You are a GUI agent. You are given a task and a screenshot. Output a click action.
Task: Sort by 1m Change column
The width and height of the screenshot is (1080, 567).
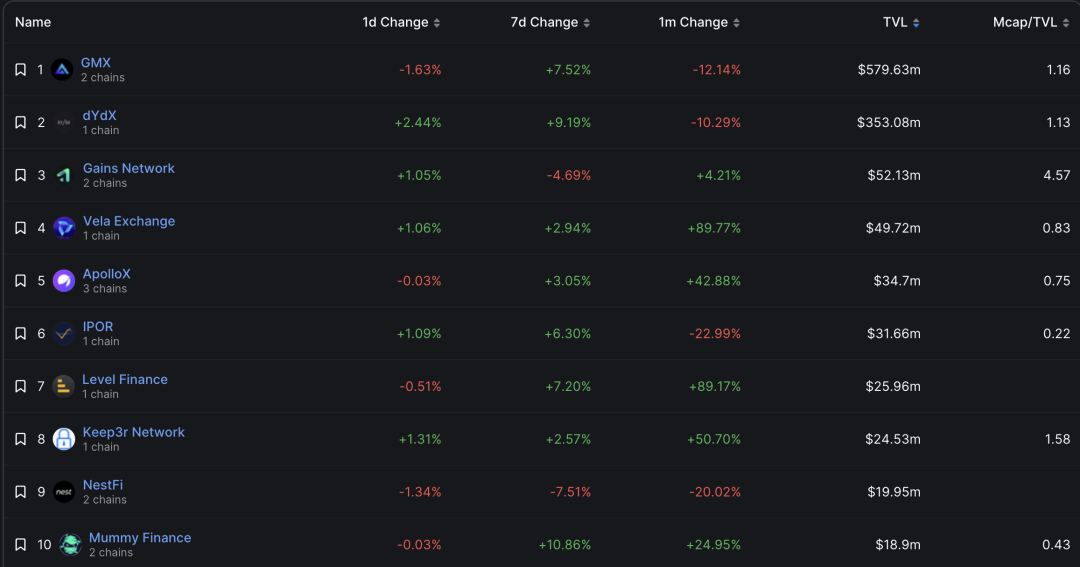pyautogui.click(x=699, y=22)
